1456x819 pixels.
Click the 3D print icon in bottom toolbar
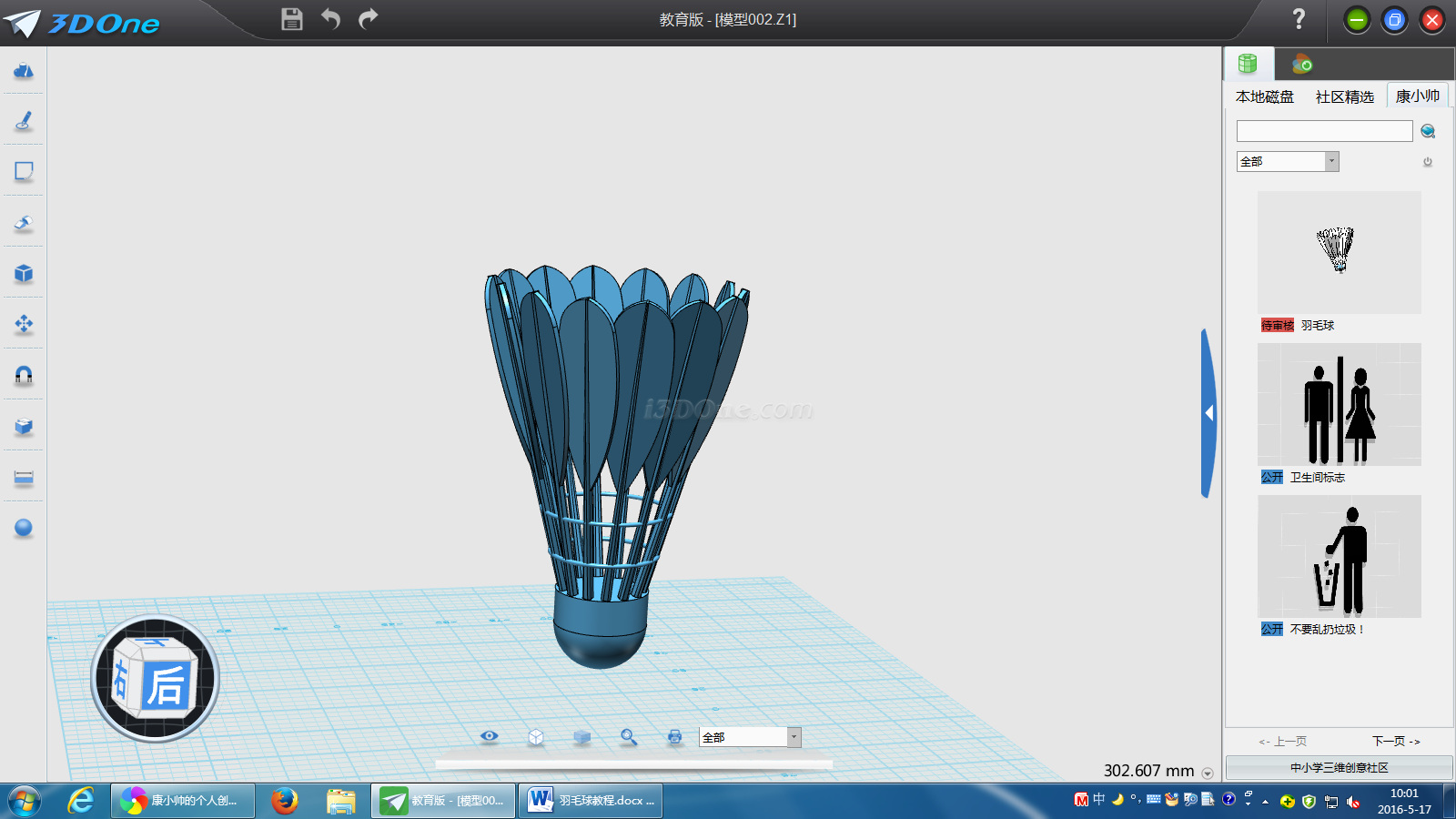coord(674,737)
